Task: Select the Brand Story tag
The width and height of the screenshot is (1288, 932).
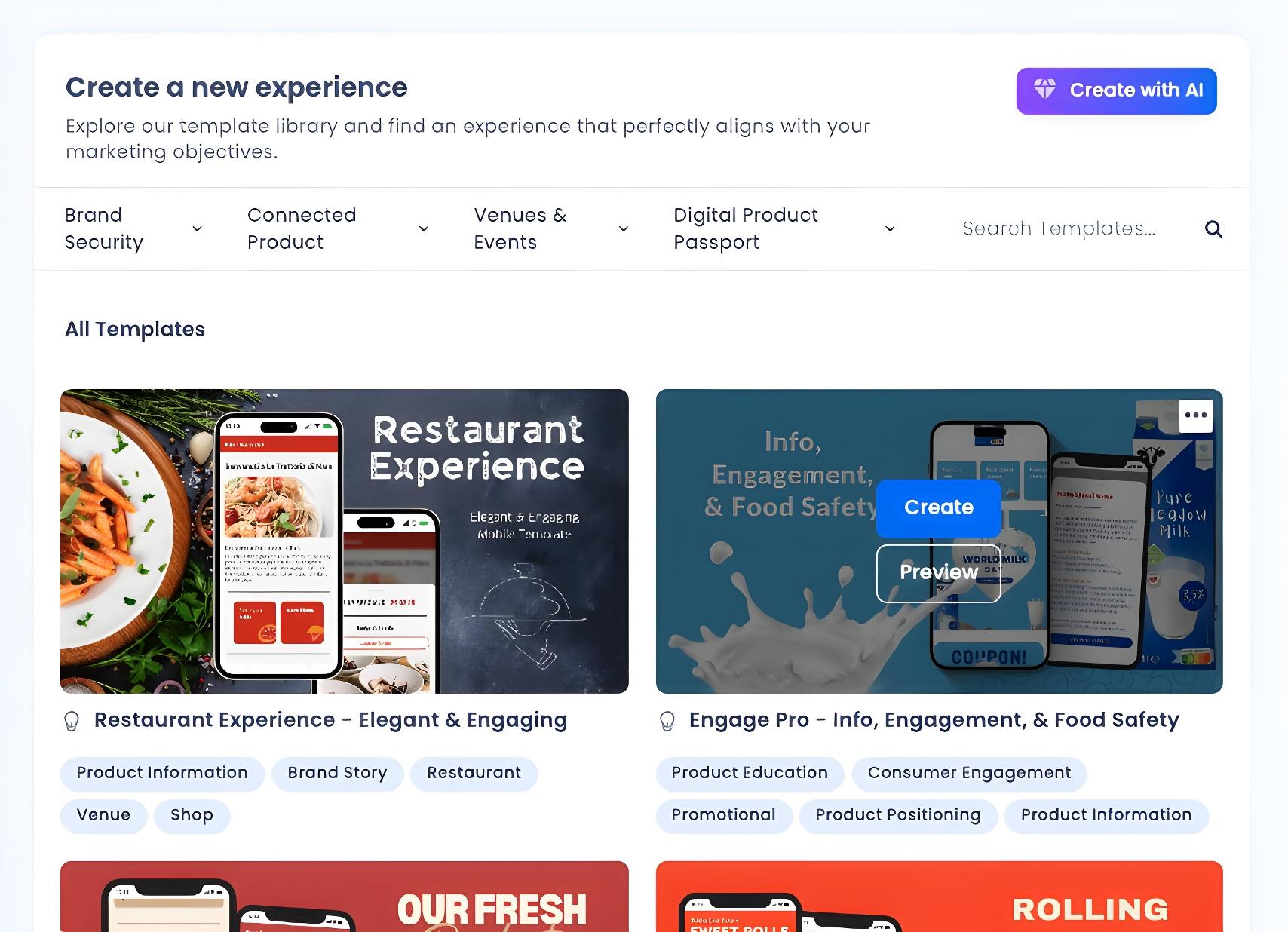Action: tap(338, 773)
